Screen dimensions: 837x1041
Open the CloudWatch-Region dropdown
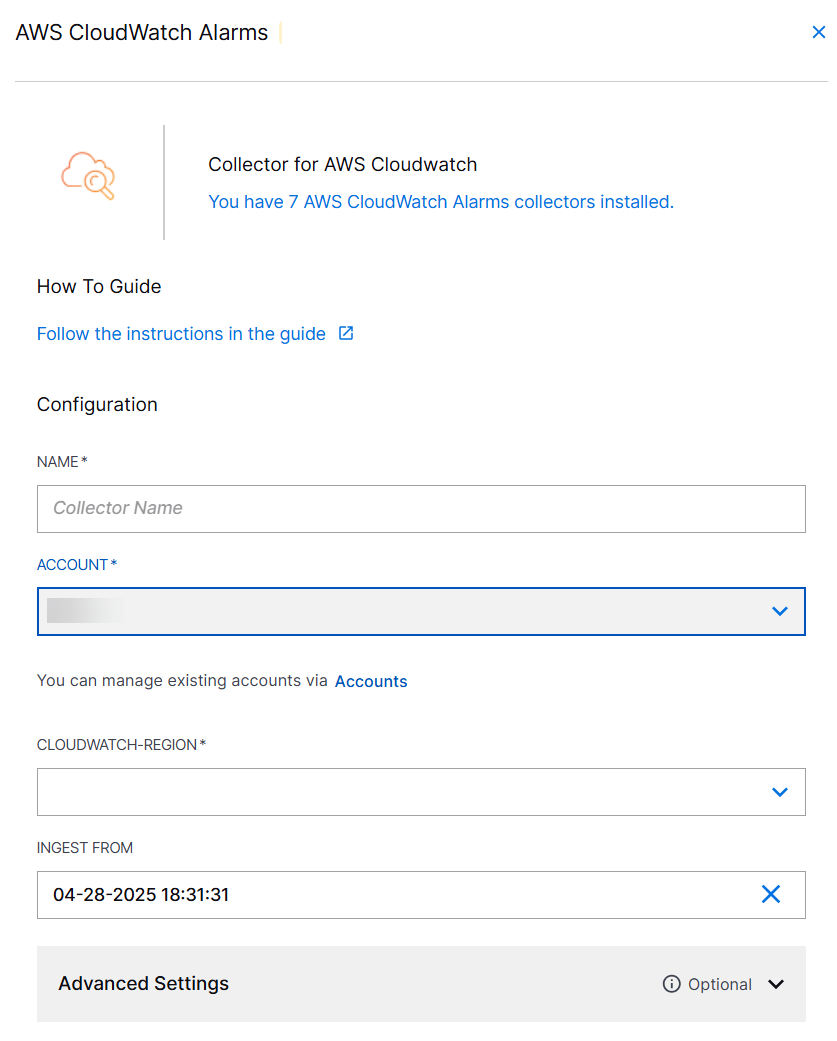click(x=421, y=792)
